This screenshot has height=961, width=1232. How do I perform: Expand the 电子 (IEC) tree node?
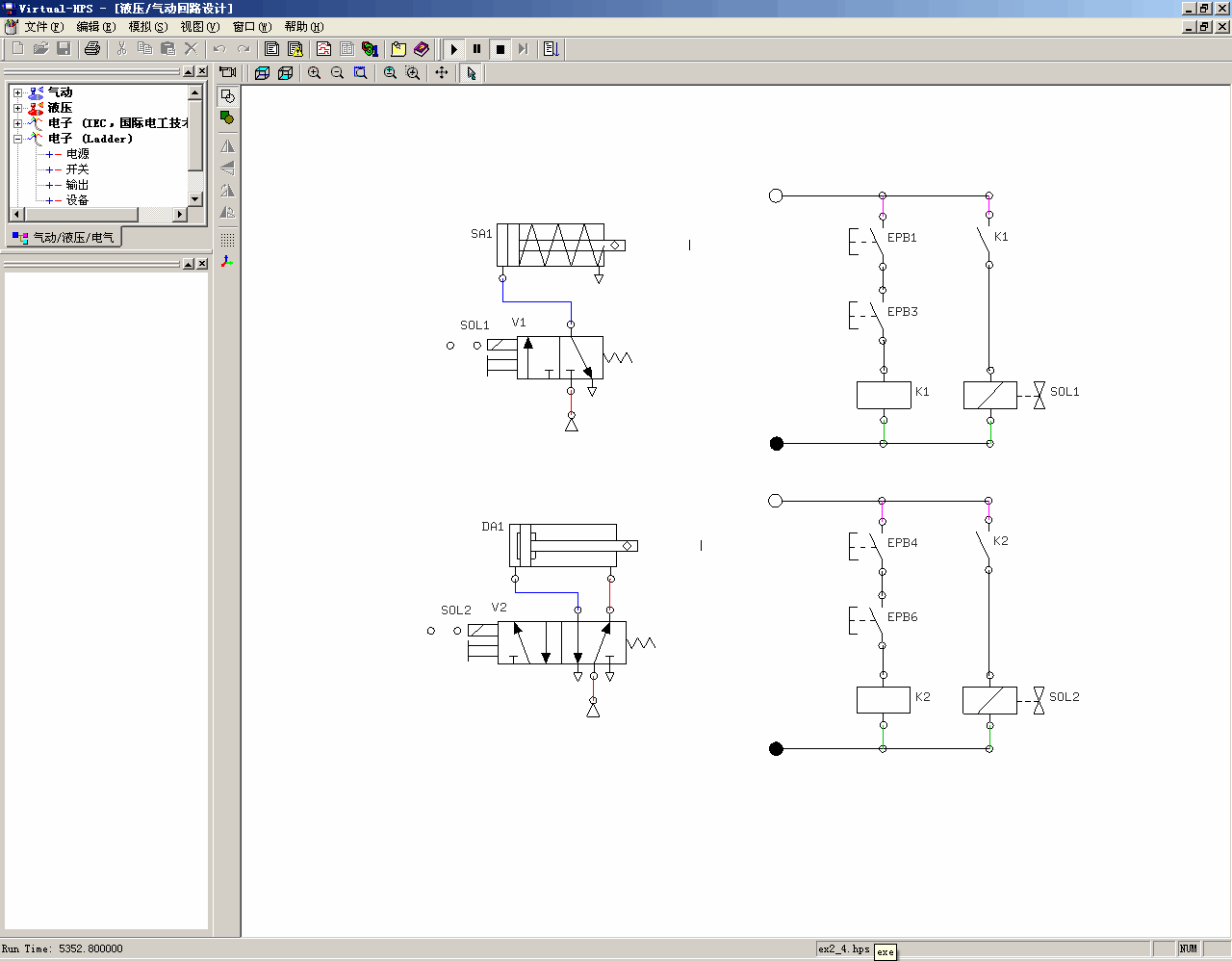(x=17, y=123)
